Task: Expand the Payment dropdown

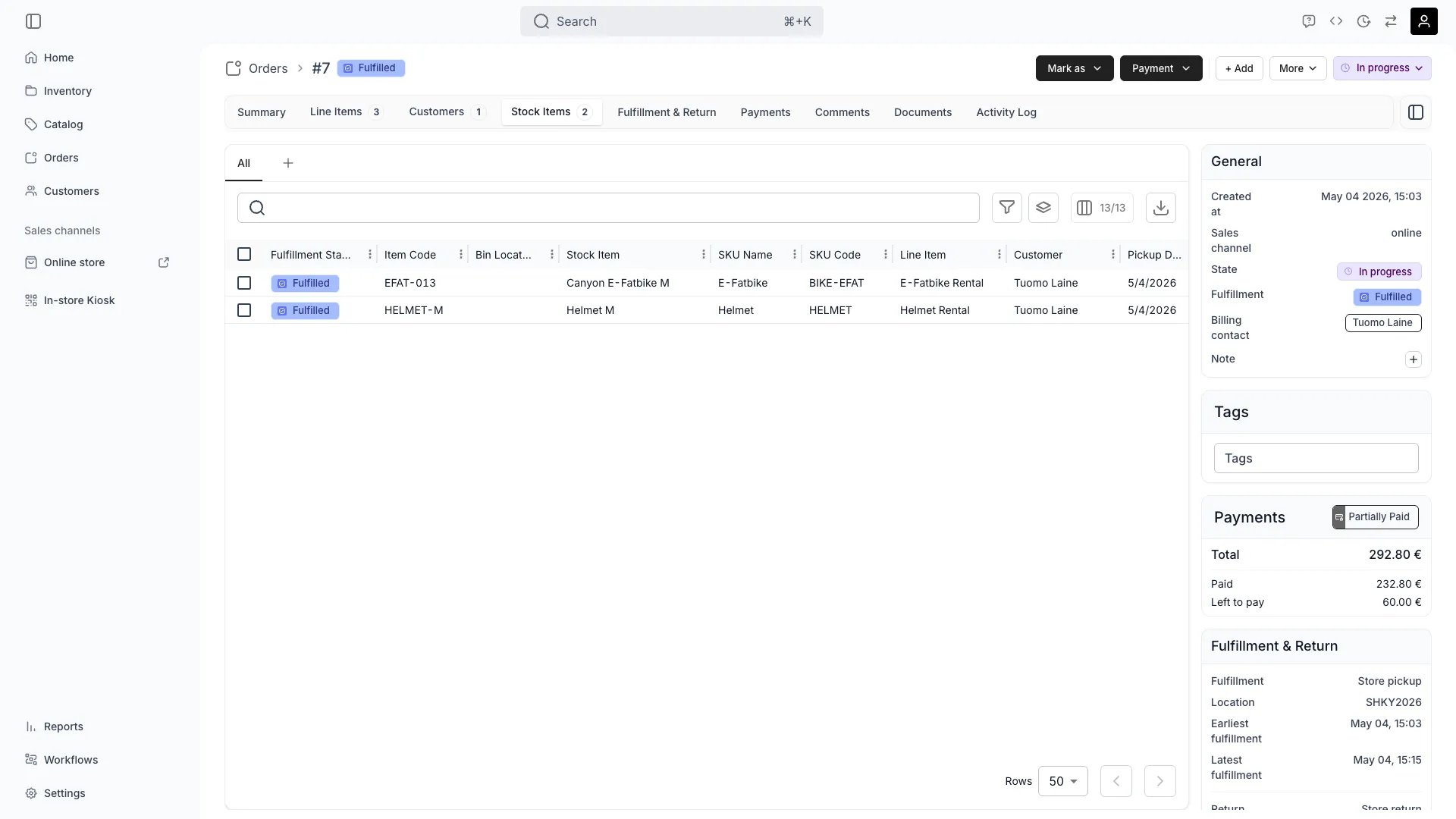Action: click(x=1161, y=68)
